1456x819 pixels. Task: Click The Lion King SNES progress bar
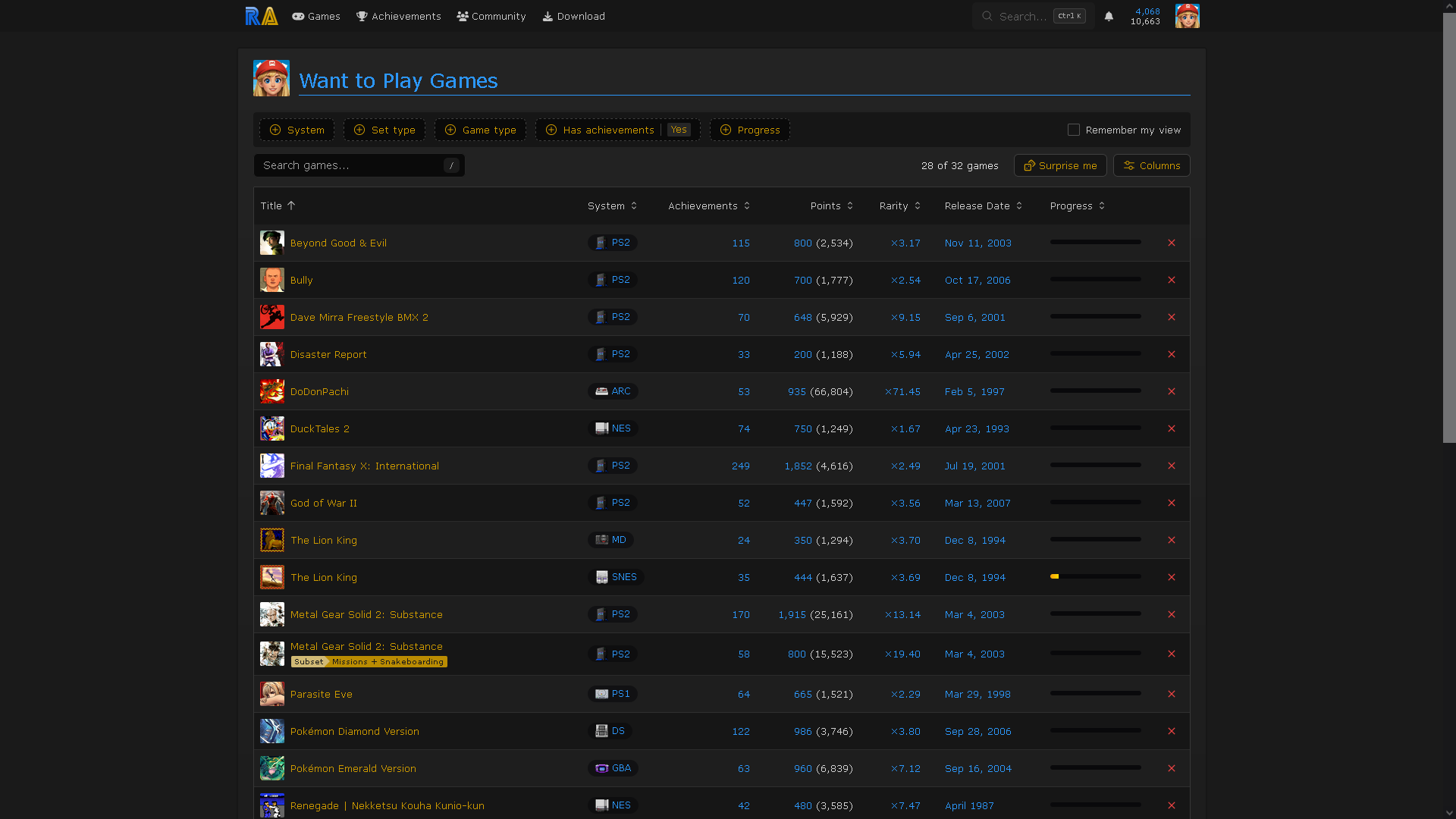point(1095,576)
